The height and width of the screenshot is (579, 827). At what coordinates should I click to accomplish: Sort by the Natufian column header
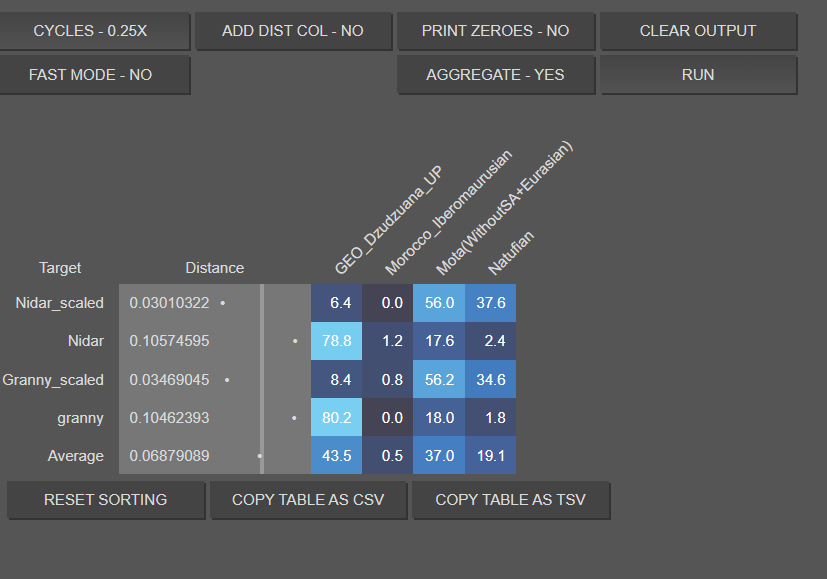point(511,253)
